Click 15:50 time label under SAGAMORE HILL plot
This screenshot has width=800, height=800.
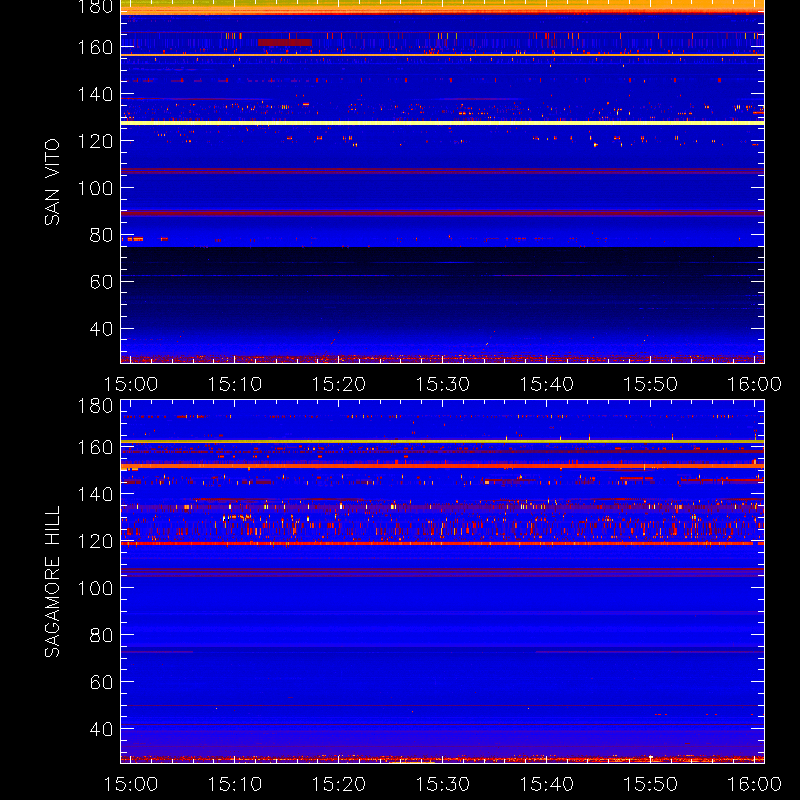651,784
